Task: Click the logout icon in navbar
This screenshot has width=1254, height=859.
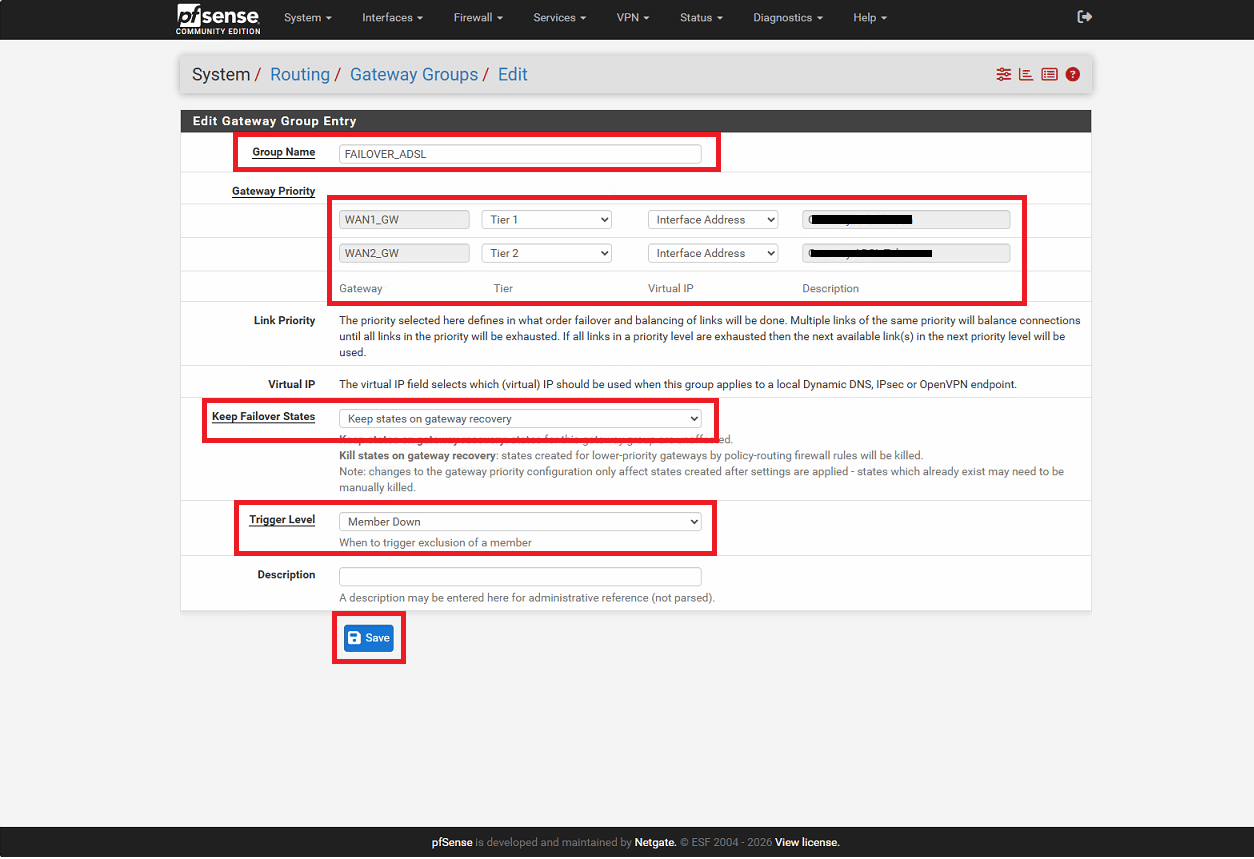Action: 1084,17
